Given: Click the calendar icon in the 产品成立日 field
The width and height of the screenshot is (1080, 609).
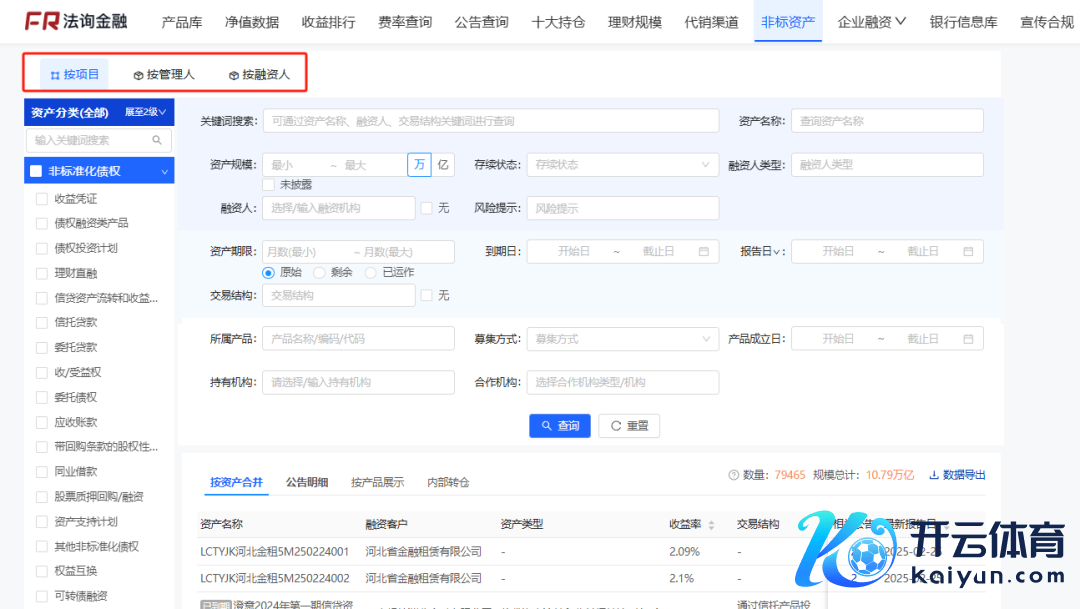Looking at the screenshot, I should coord(967,339).
